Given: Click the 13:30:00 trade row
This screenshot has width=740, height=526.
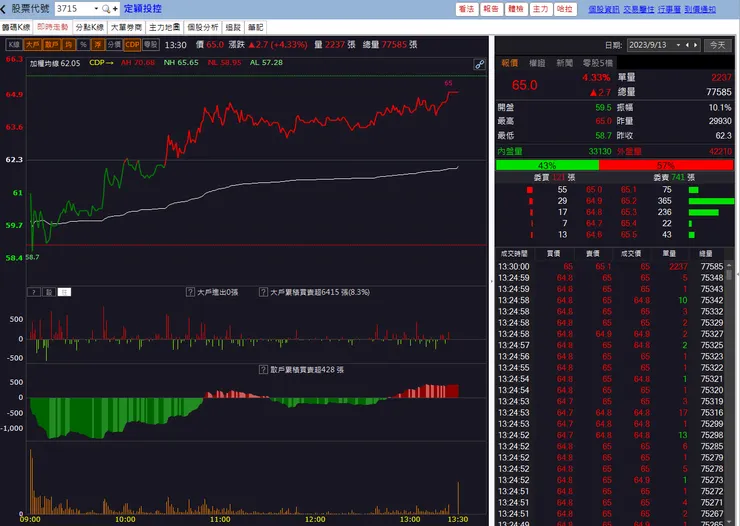Looking at the screenshot, I should [610, 267].
